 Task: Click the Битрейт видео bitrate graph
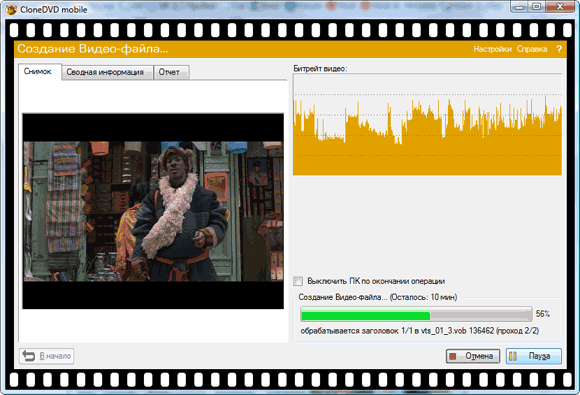(427, 124)
